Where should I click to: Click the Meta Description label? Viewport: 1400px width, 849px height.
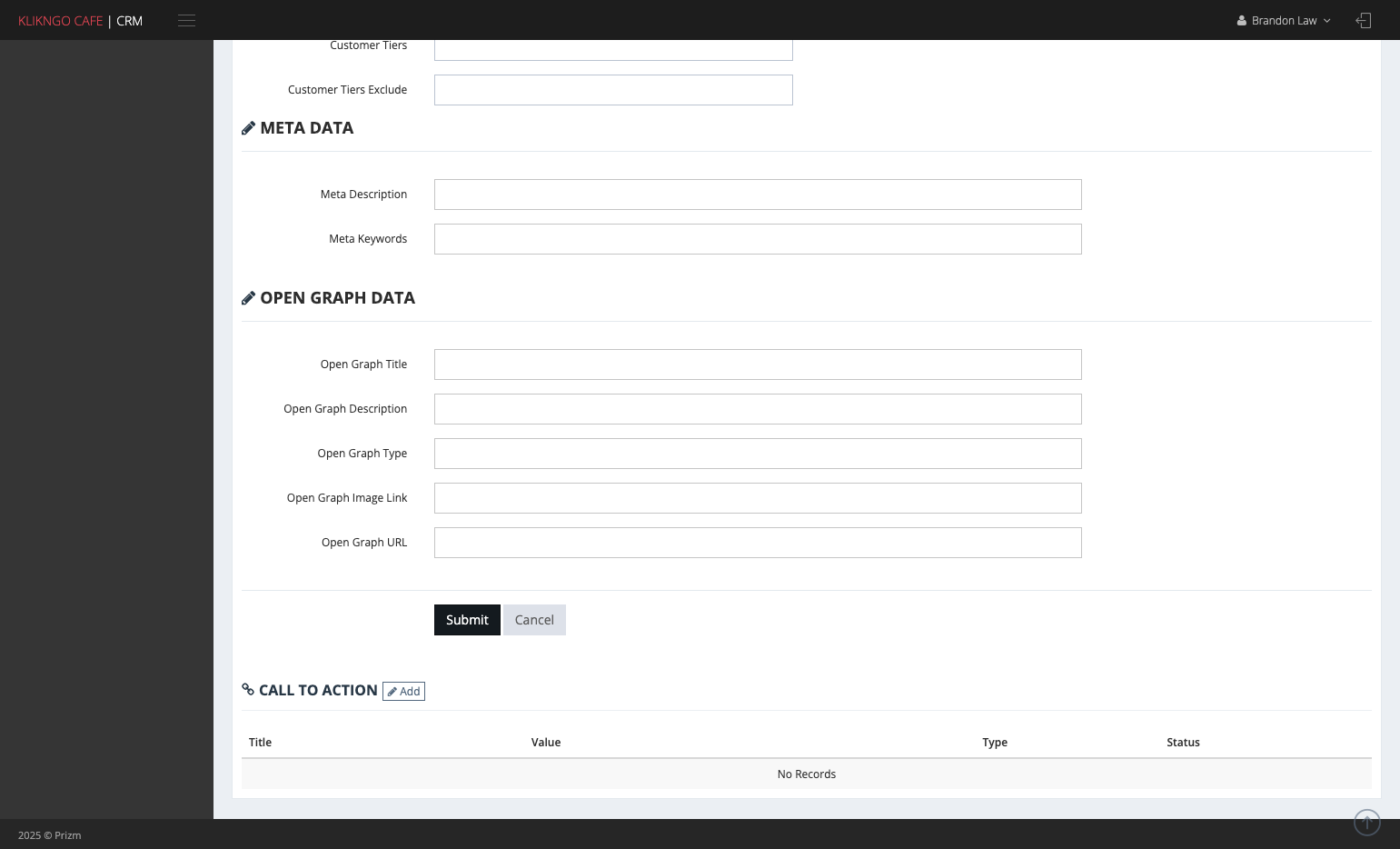click(x=363, y=195)
